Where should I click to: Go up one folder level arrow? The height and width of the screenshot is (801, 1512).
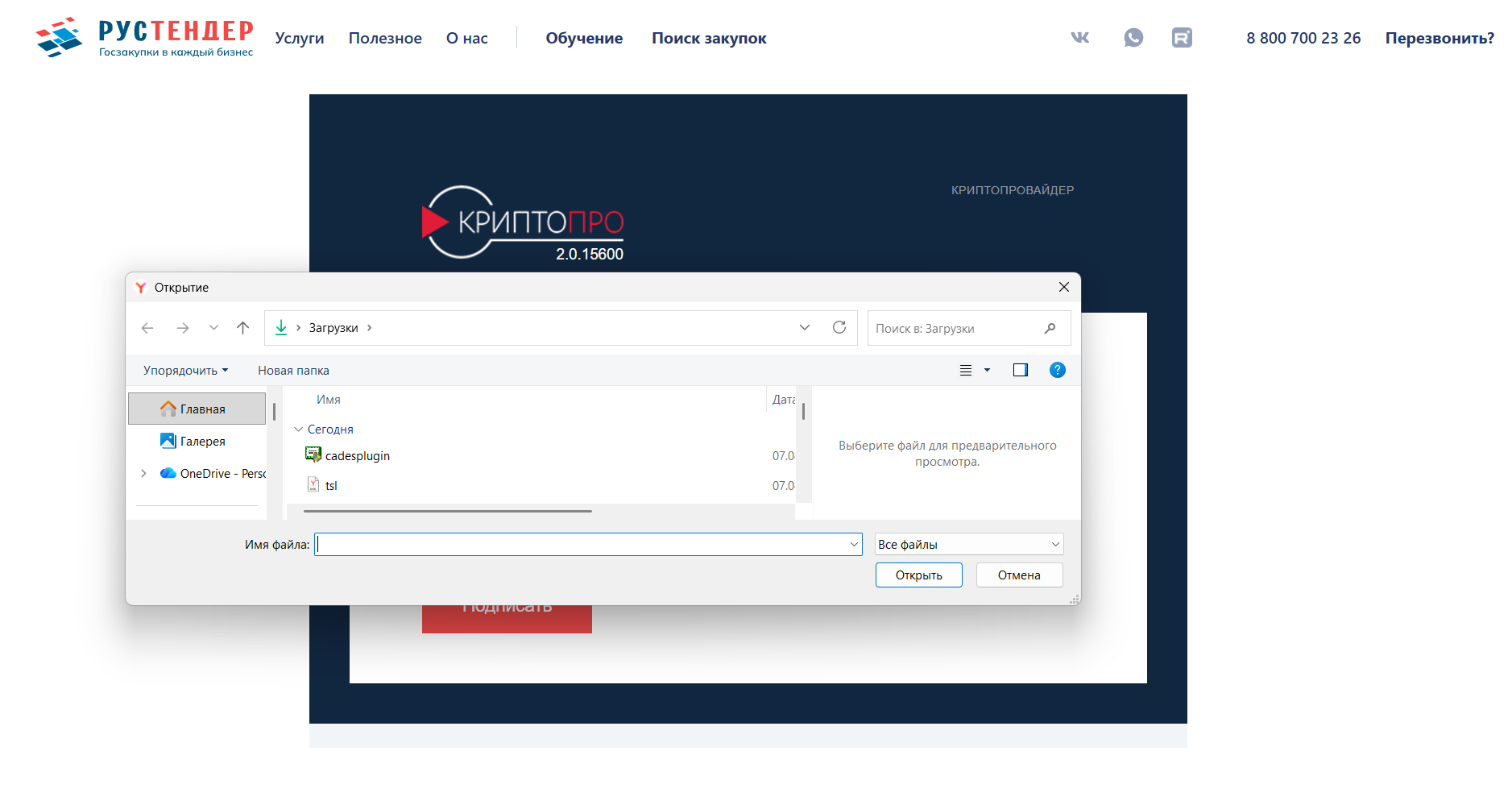pos(242,328)
